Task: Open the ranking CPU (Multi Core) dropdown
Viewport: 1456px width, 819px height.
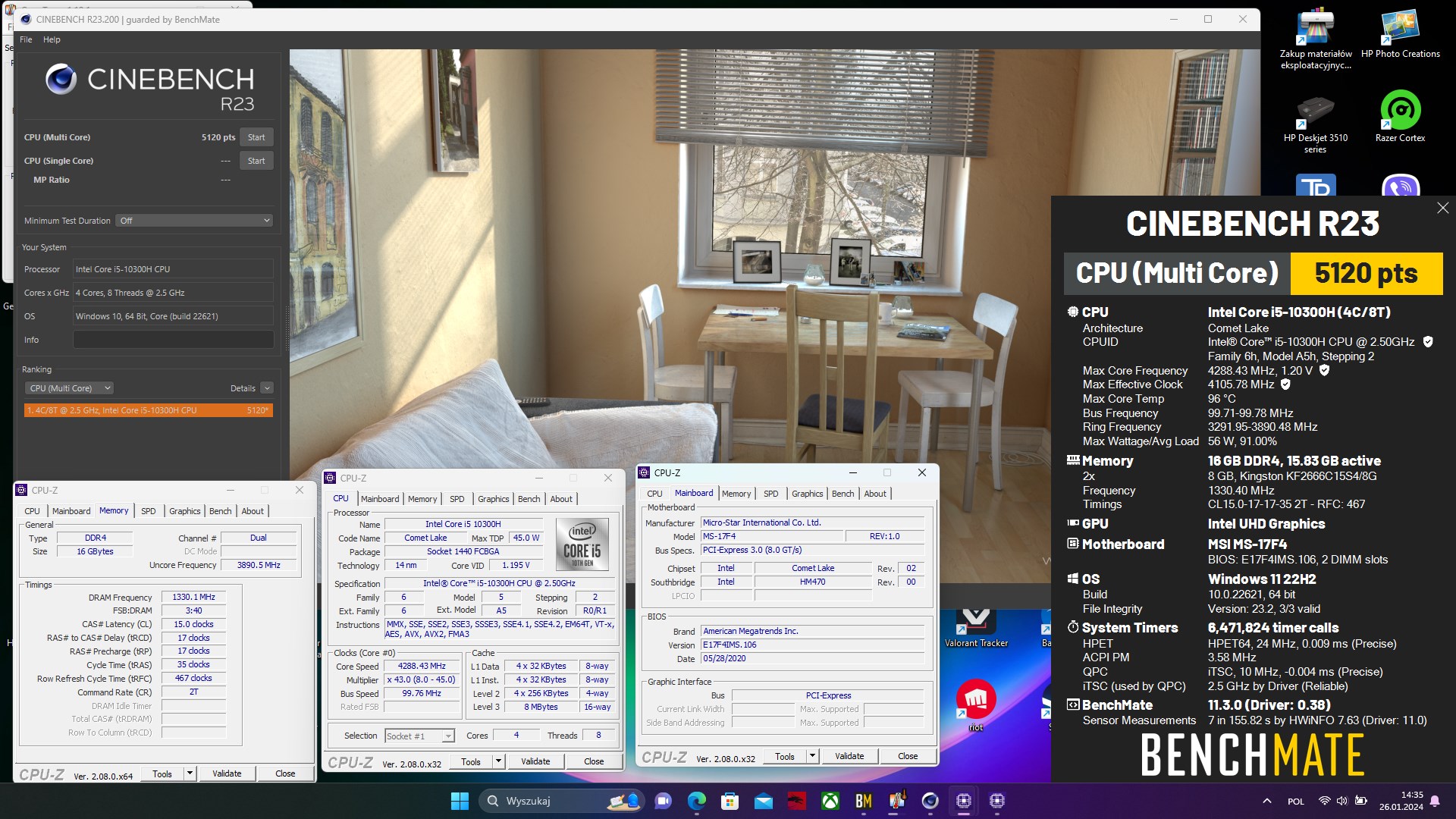Action: 69,388
